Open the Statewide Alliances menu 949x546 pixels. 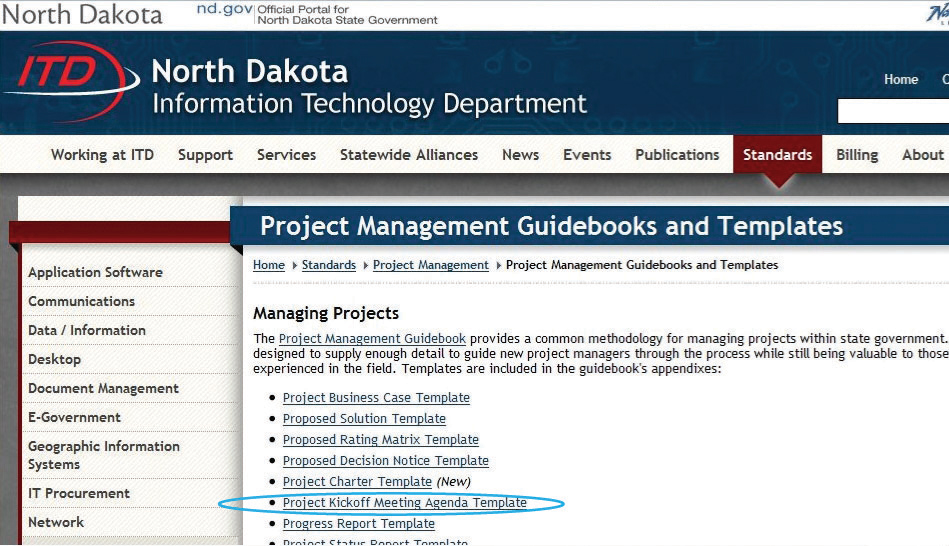409,155
